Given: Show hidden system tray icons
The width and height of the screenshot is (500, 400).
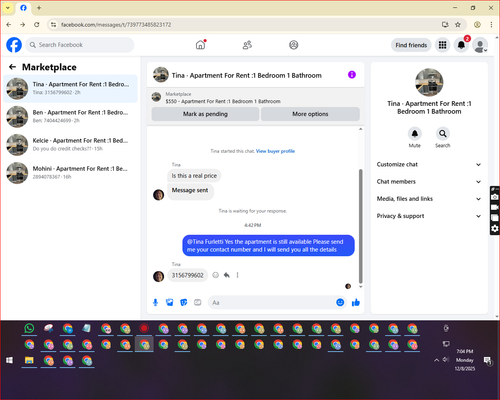Looking at the screenshot, I should coord(436,360).
